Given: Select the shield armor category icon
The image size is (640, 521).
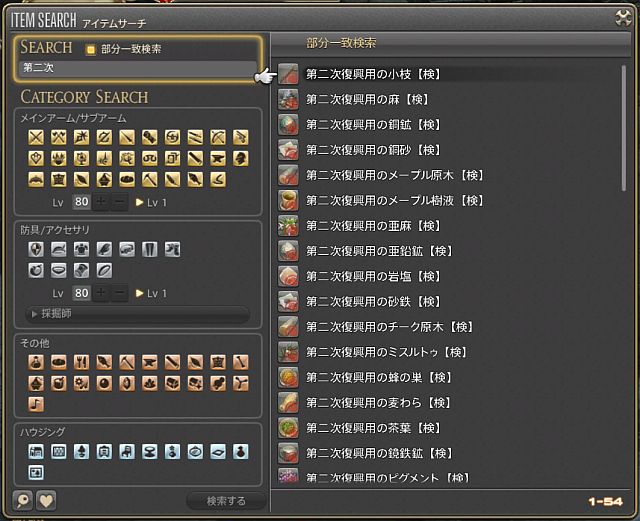Looking at the screenshot, I should click(x=36, y=249).
